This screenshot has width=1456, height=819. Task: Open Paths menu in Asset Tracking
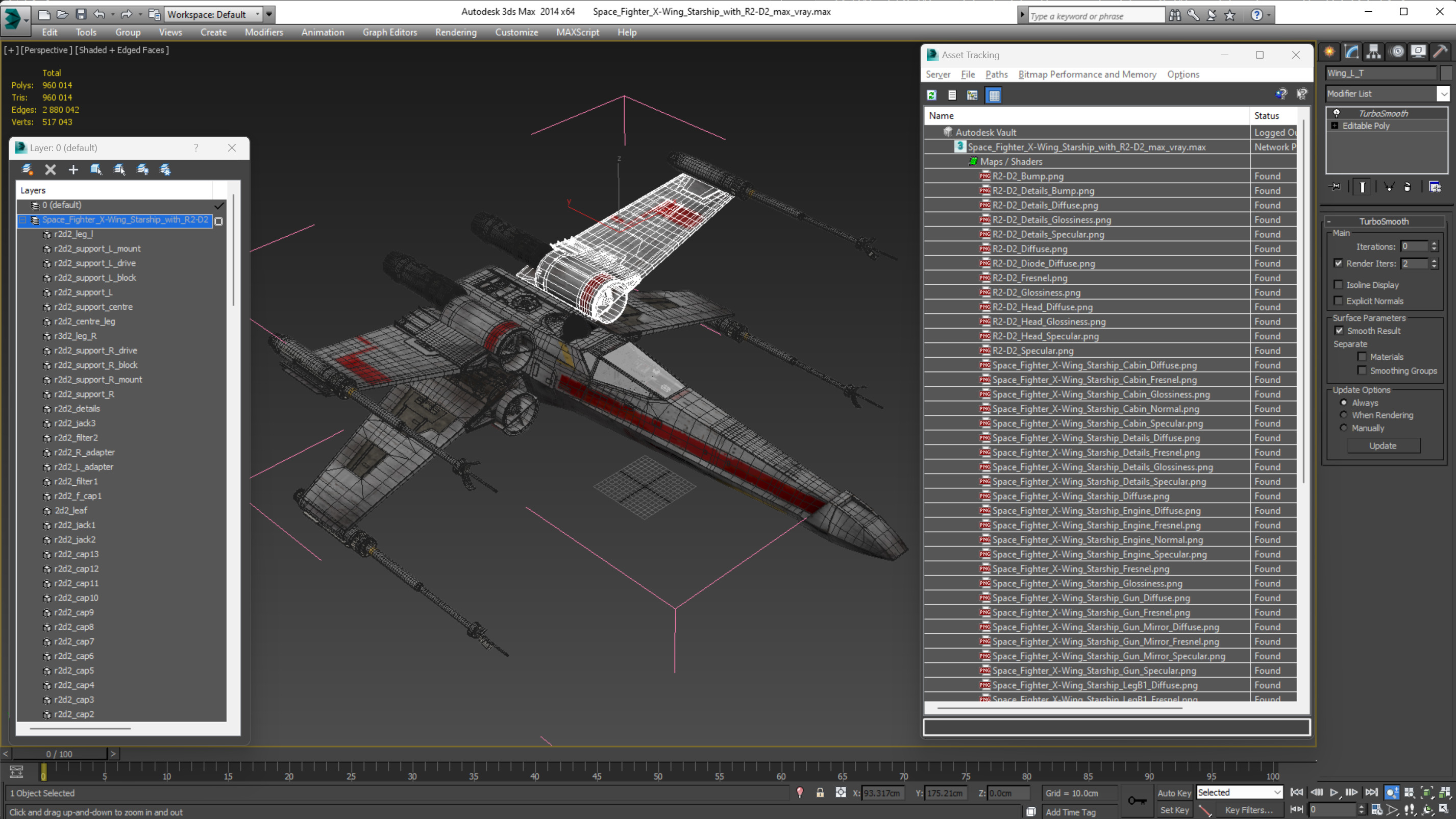996,74
